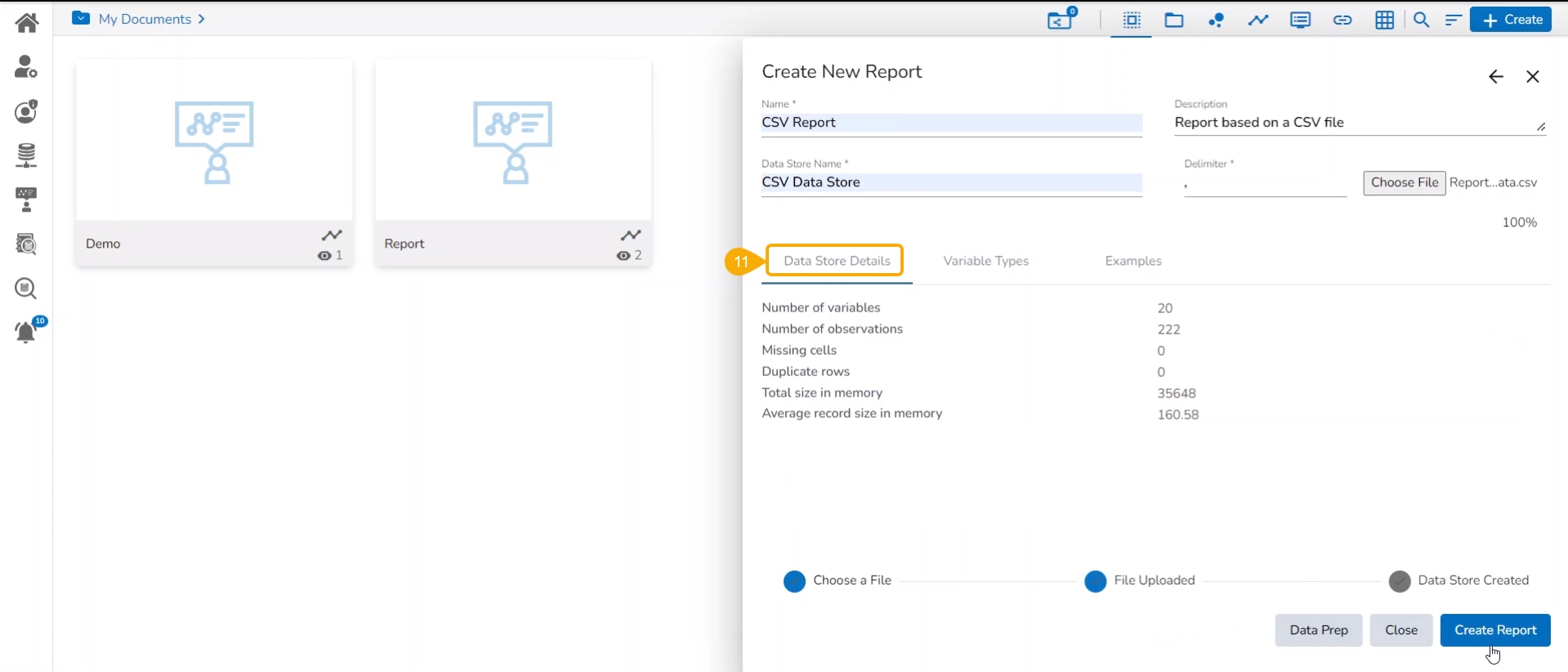Click the line chart toolbar icon
Screen dimensions: 1568x672
click(1258, 20)
